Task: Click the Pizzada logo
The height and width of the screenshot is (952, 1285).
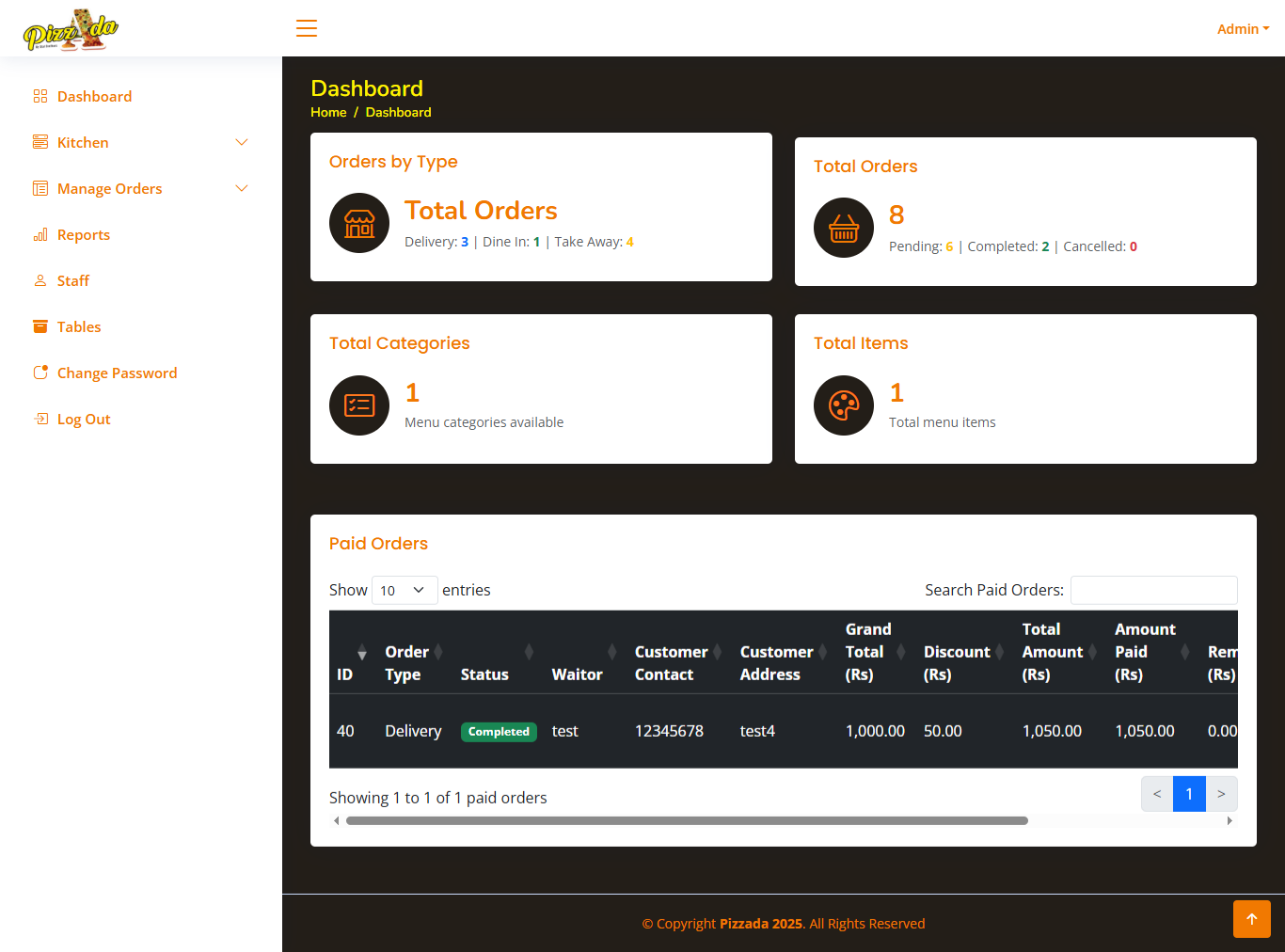Action: (71, 30)
